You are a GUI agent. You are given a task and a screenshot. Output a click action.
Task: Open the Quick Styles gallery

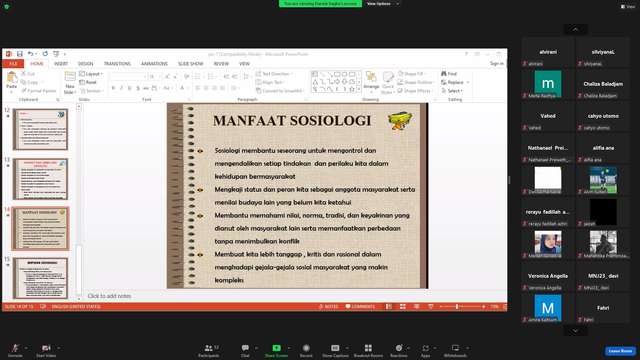click(x=388, y=83)
